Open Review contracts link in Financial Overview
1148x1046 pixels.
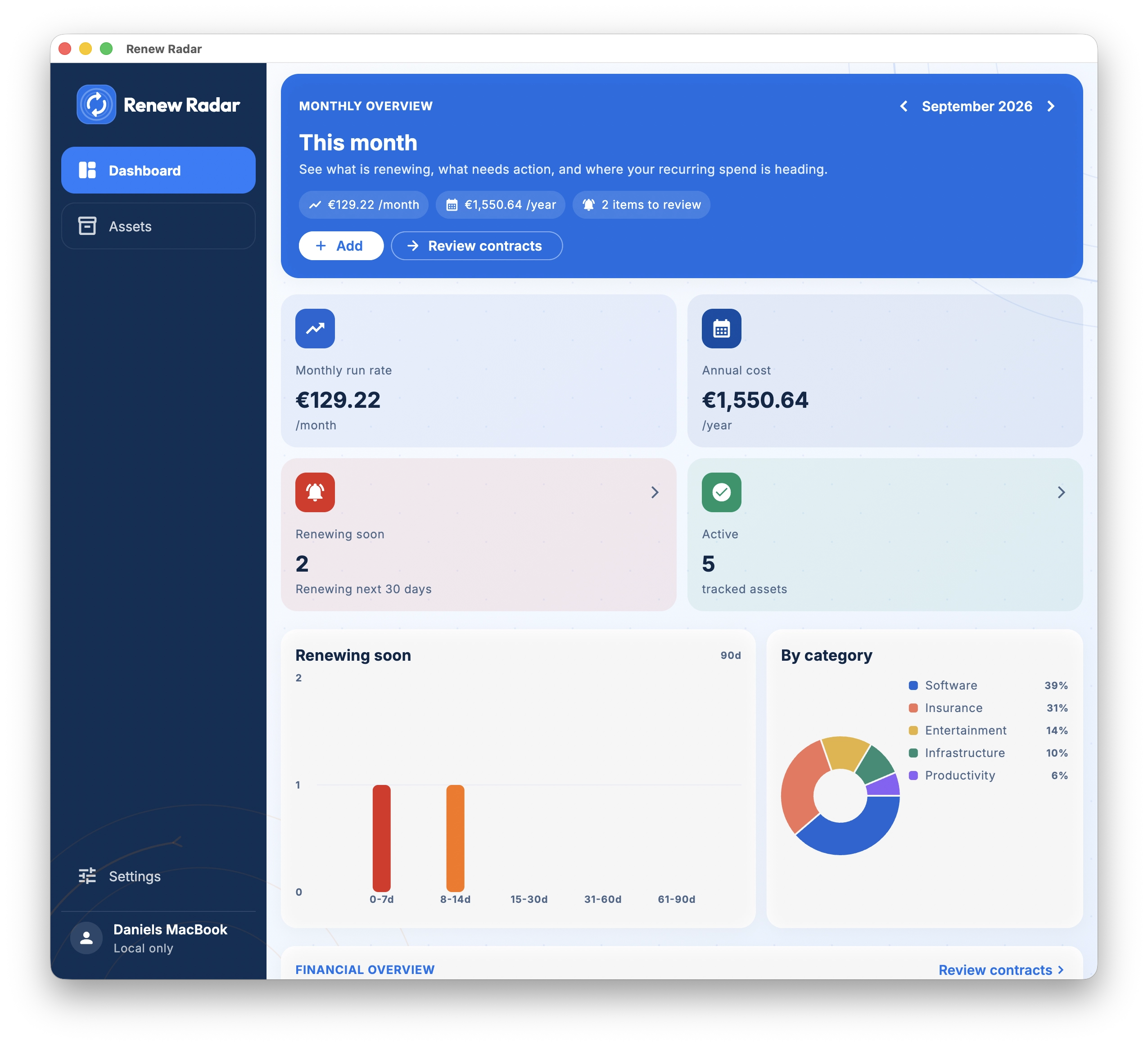[1001, 970]
